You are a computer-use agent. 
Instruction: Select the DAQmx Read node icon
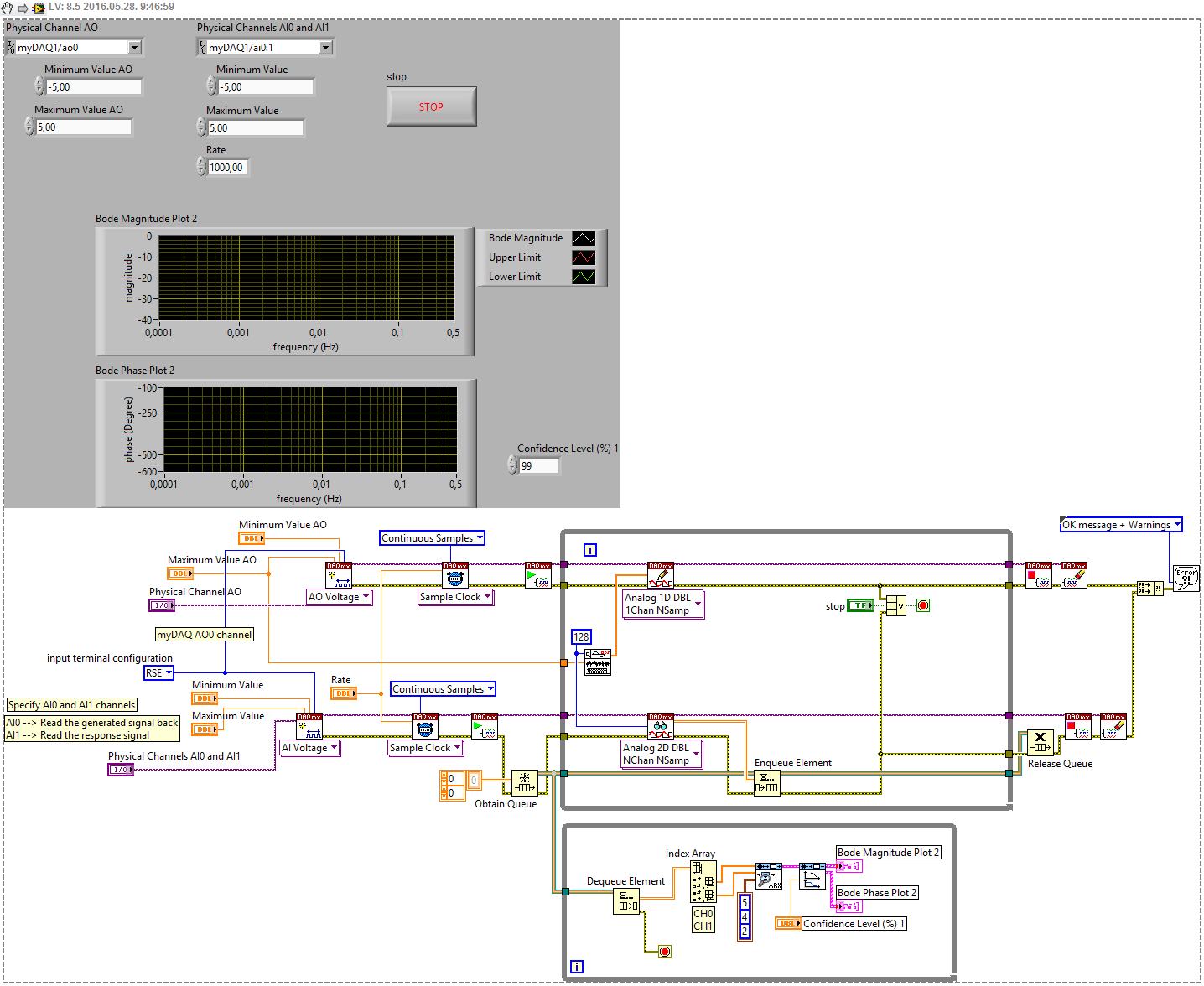[661, 726]
